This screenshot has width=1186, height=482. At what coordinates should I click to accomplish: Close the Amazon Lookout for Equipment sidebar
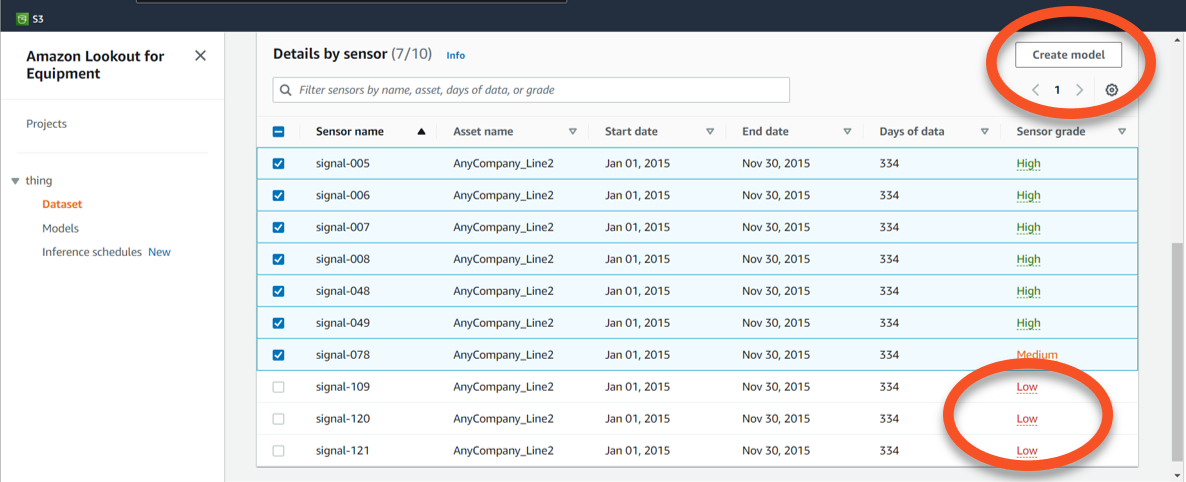click(200, 55)
